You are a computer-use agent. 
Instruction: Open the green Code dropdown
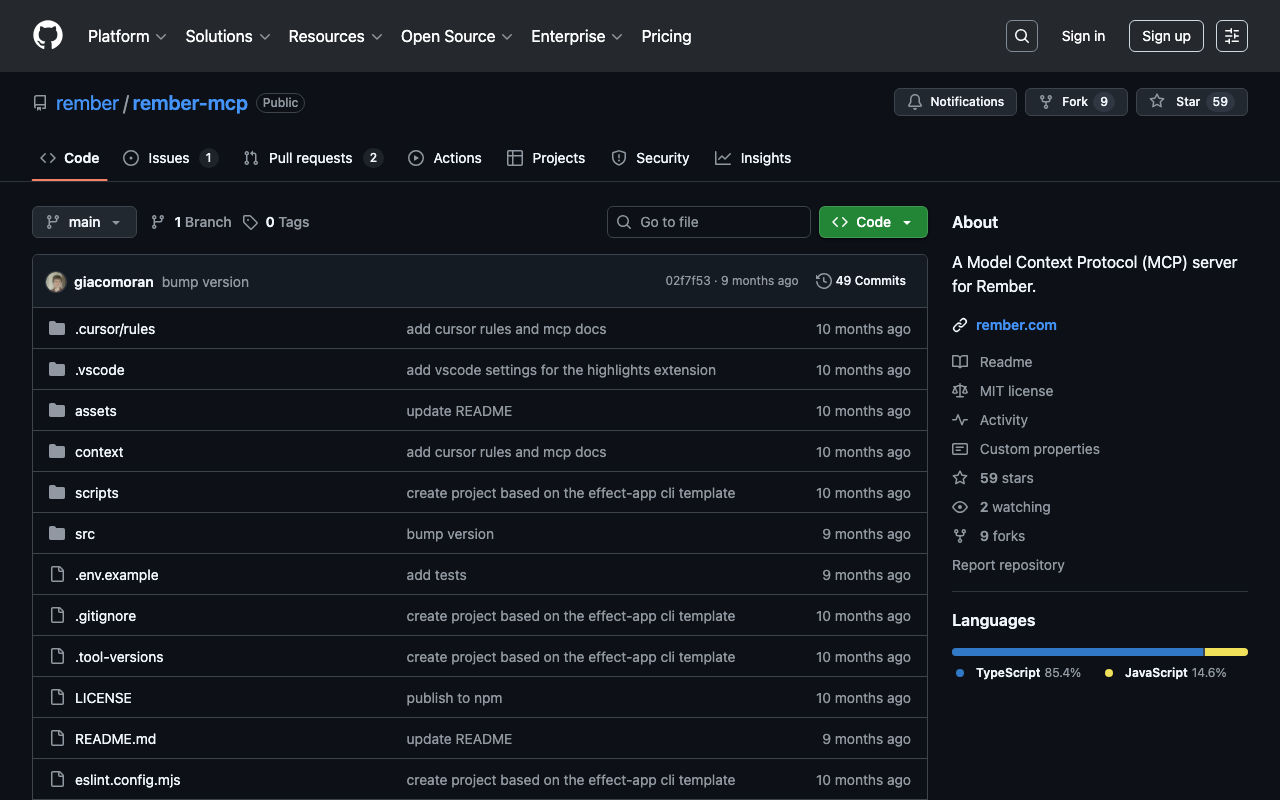point(873,222)
